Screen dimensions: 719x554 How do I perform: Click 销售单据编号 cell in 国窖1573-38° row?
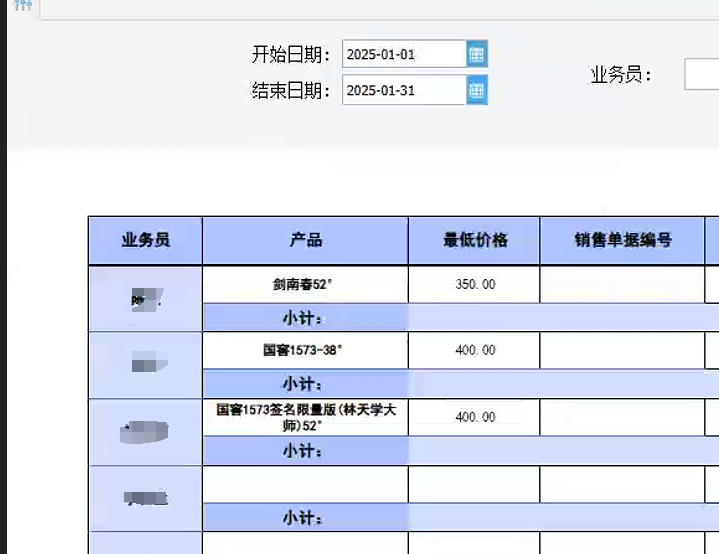[622, 350]
